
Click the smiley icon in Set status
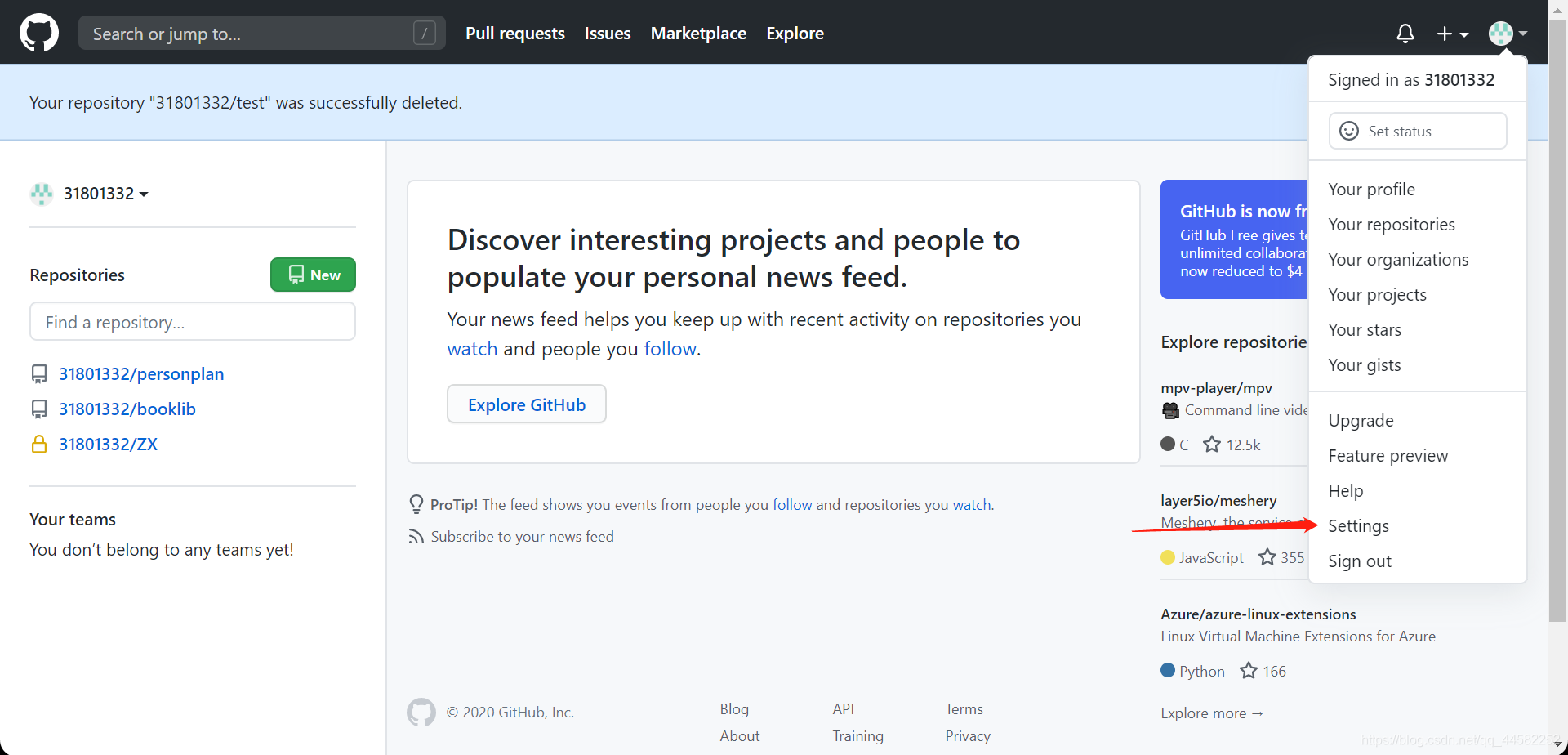tap(1349, 131)
